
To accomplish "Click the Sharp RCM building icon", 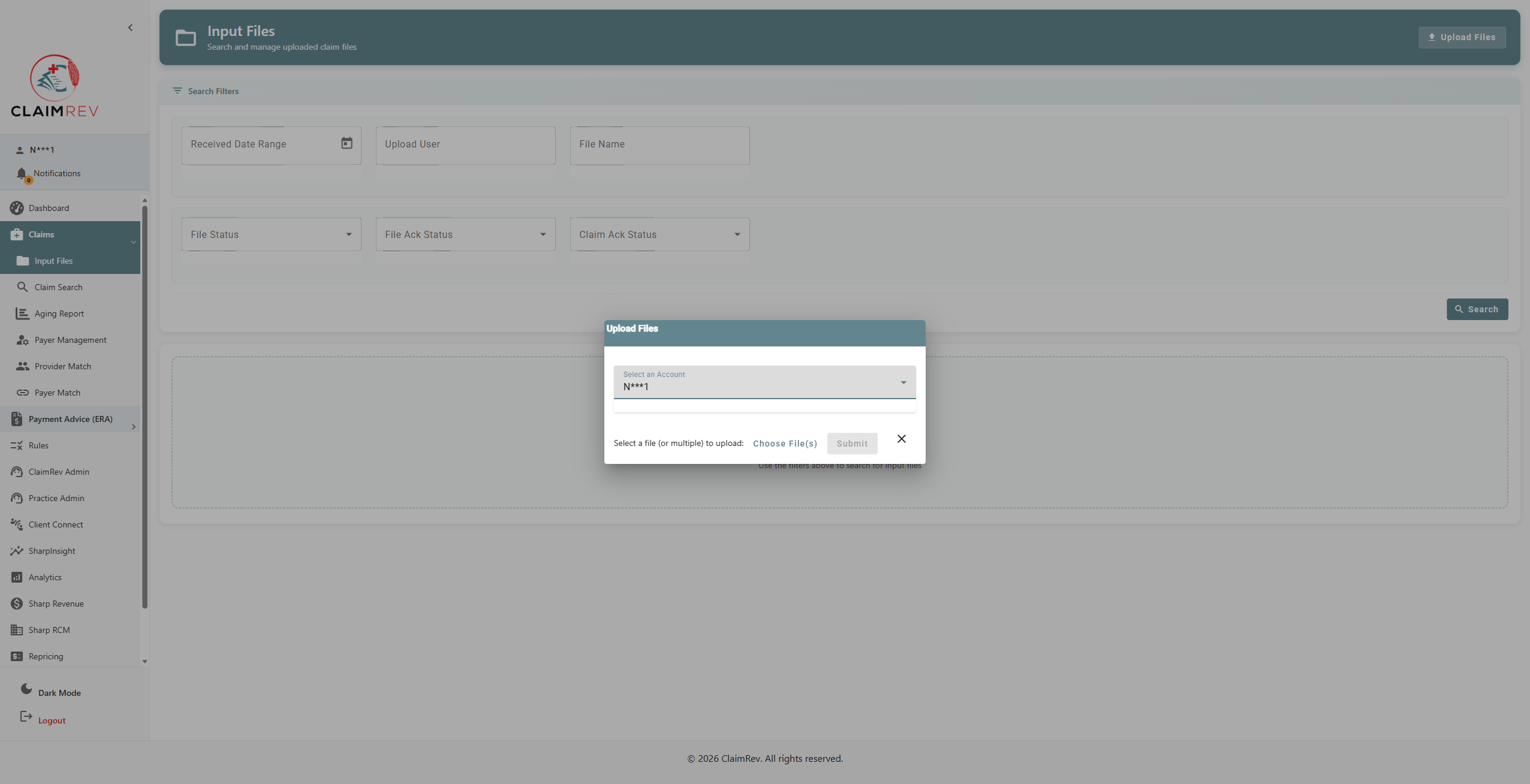I will coord(17,630).
